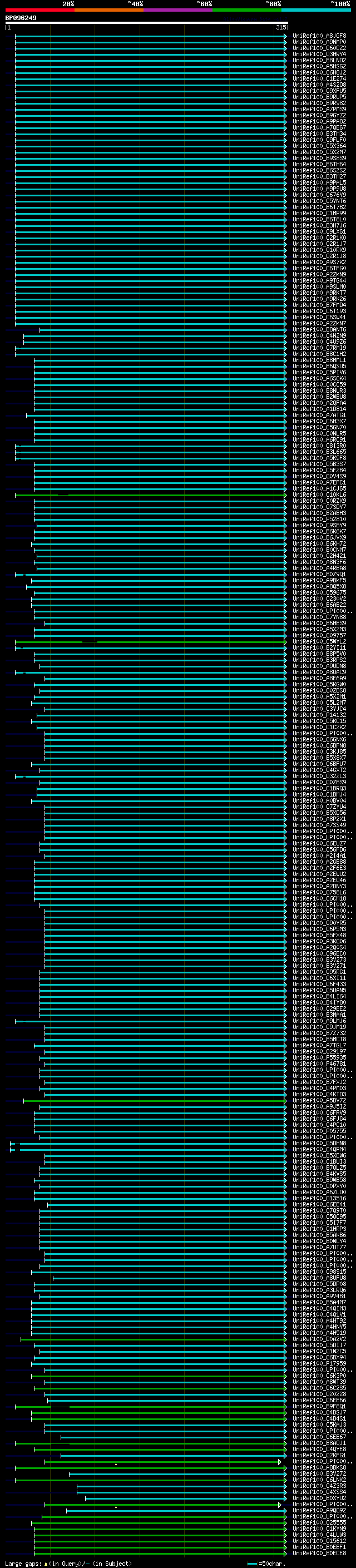Select the UniRef100_Q6H8J2 entry
The image size is (356, 1568).
(x=319, y=72)
